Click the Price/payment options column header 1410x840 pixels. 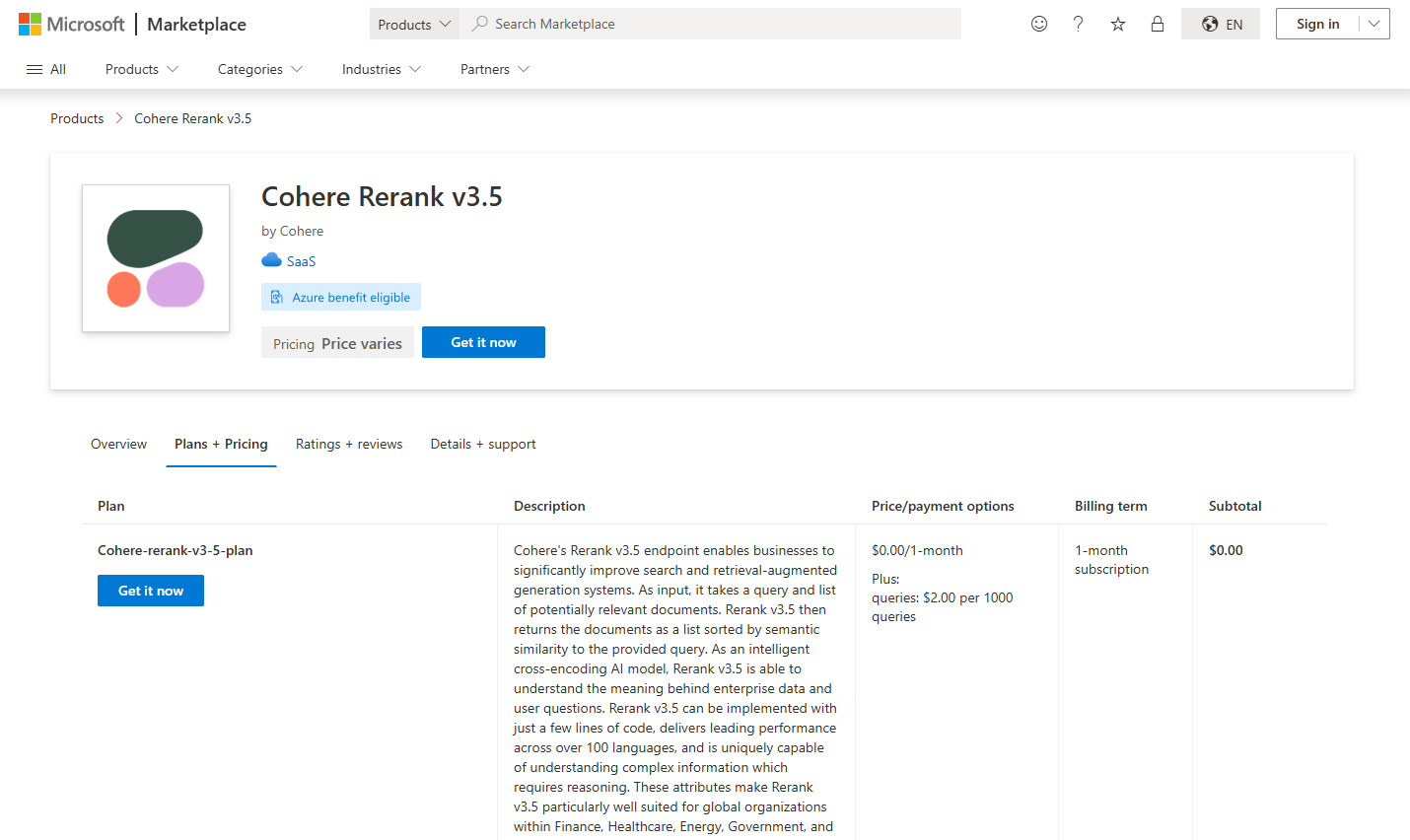point(943,506)
